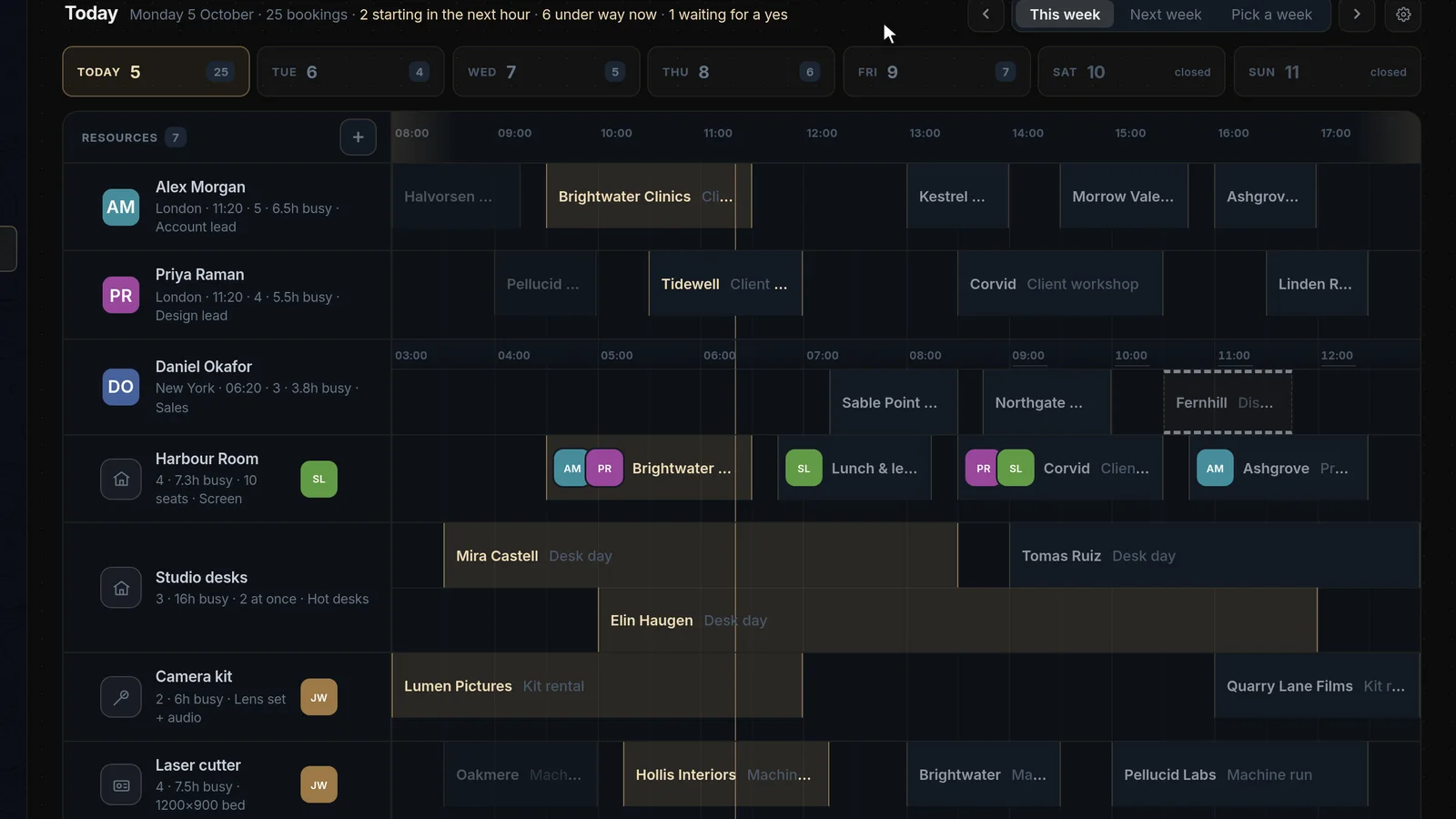This screenshot has height=819, width=1456.
Task: Open Mira Castell desk day booking
Action: (x=701, y=555)
